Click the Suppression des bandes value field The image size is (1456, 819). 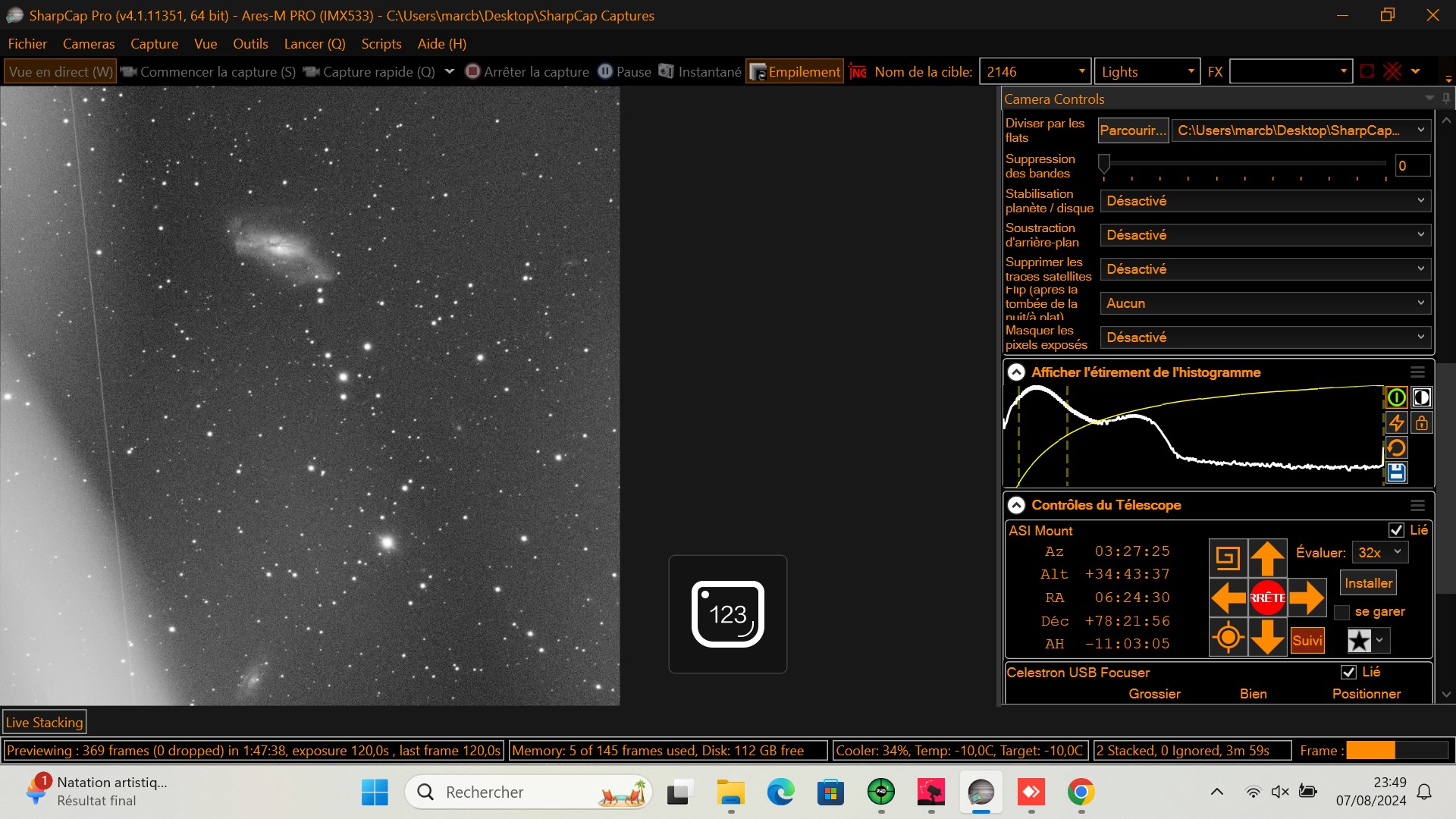pos(1413,166)
